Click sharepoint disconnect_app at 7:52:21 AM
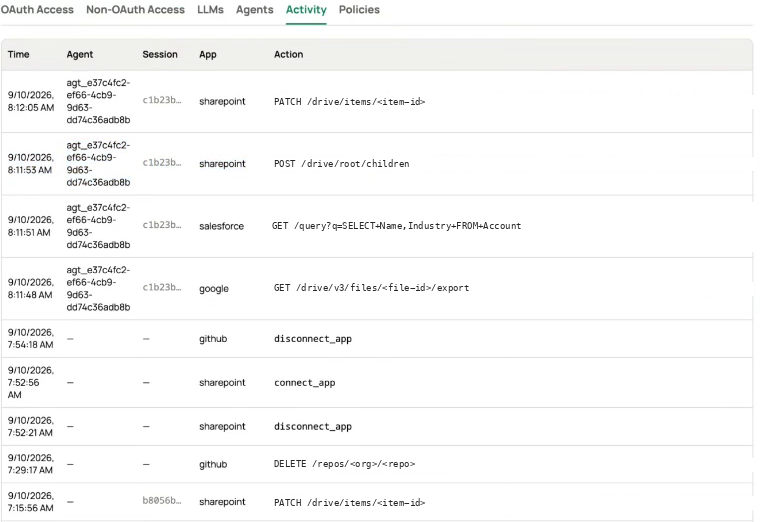Viewport: 763px width, 522px height. pyautogui.click(x=313, y=427)
